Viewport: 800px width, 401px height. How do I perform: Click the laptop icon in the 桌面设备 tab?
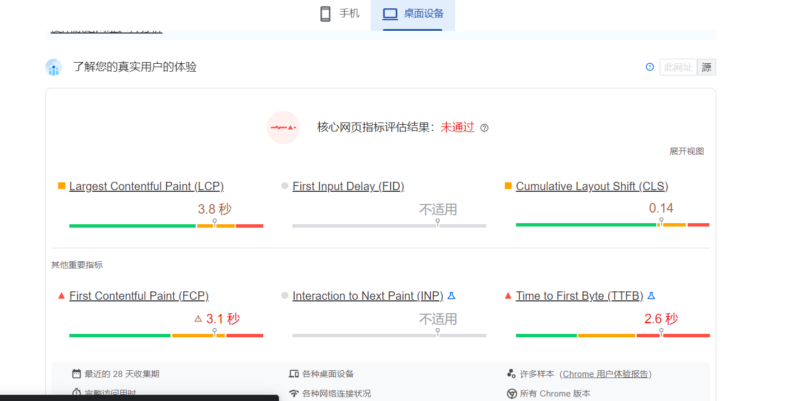point(390,14)
